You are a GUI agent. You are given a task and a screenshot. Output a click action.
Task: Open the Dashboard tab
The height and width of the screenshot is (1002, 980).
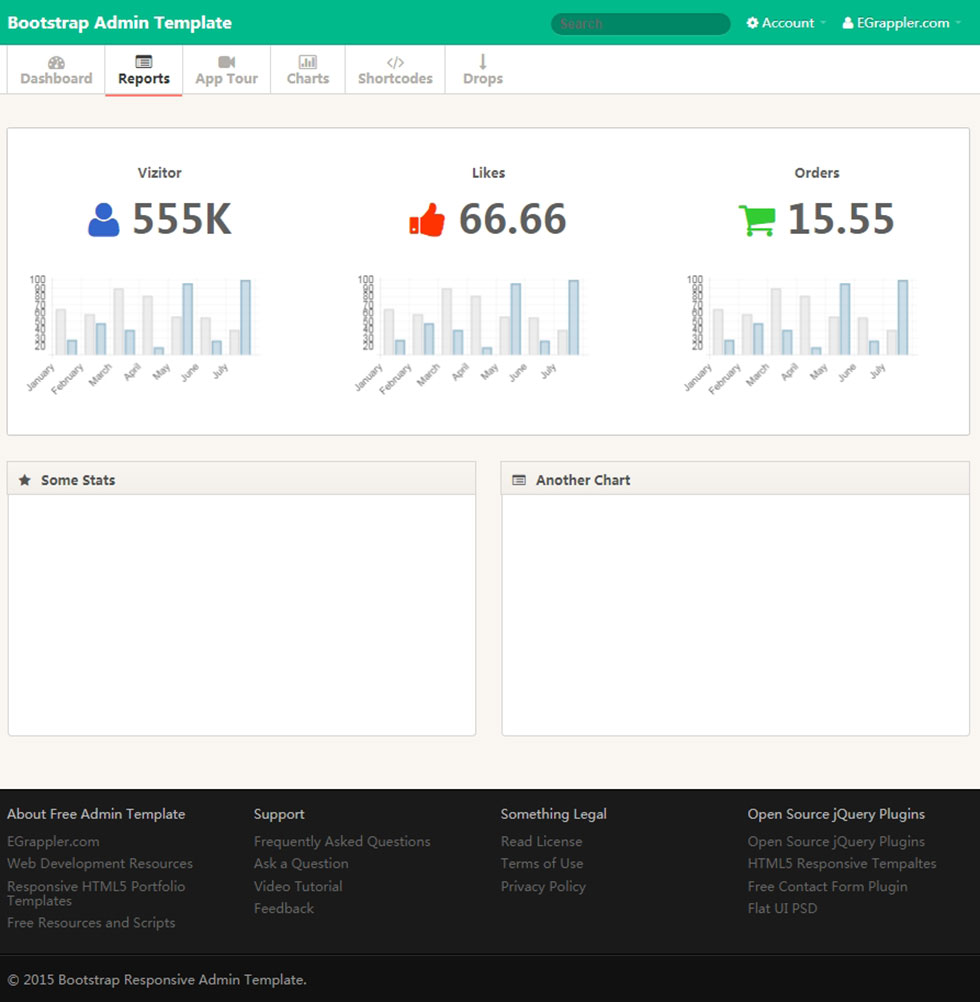coord(56,70)
